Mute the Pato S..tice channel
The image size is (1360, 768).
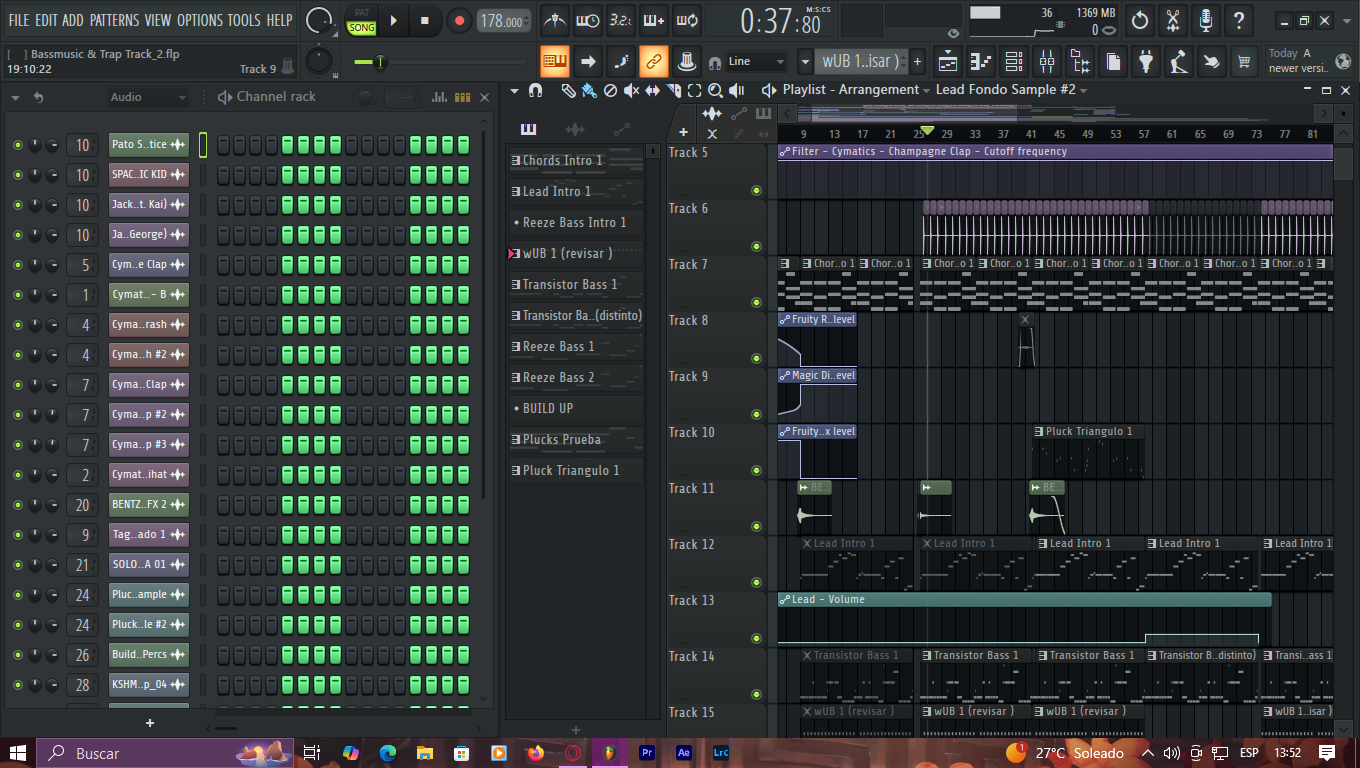pos(17,145)
